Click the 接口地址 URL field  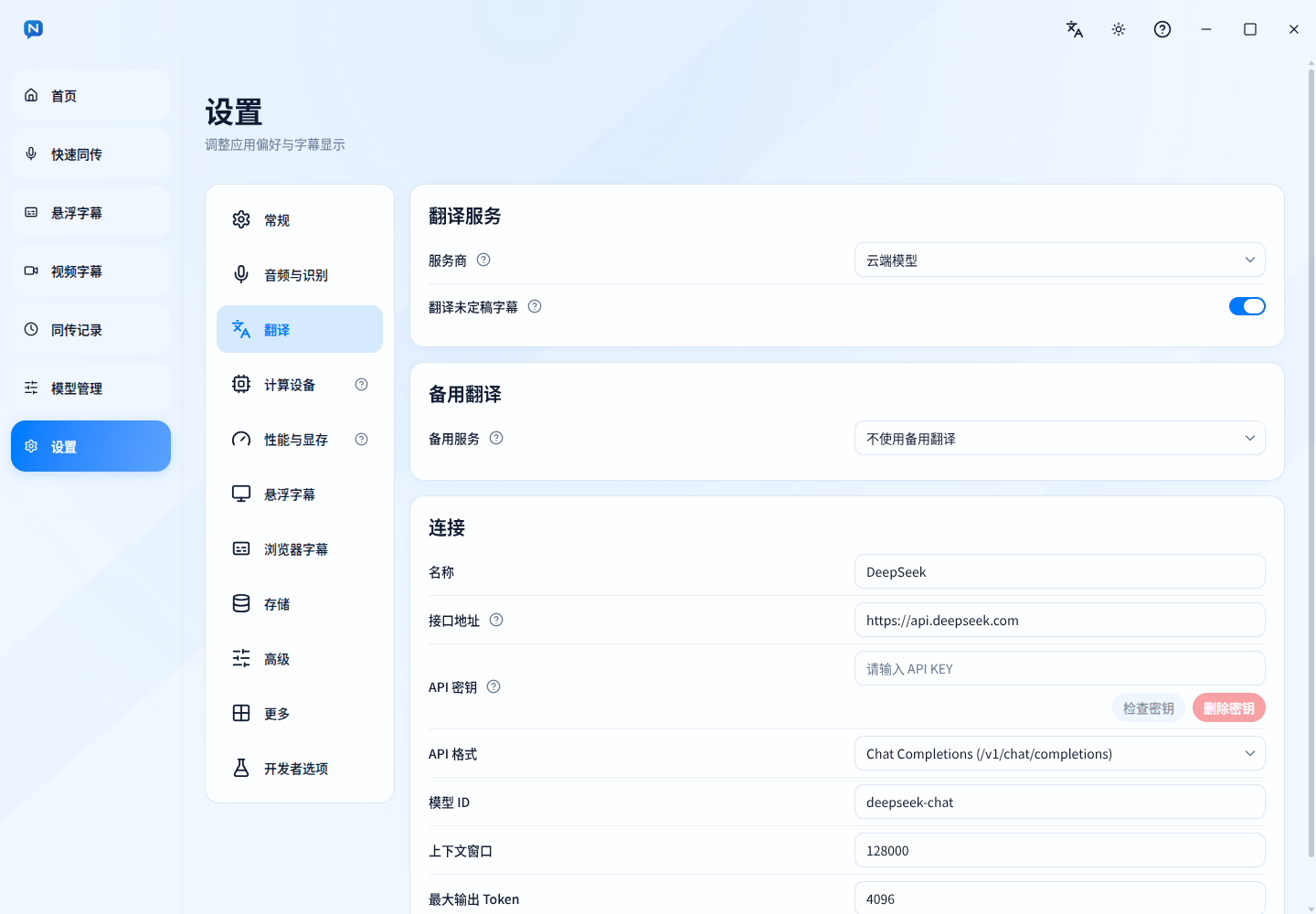1060,620
